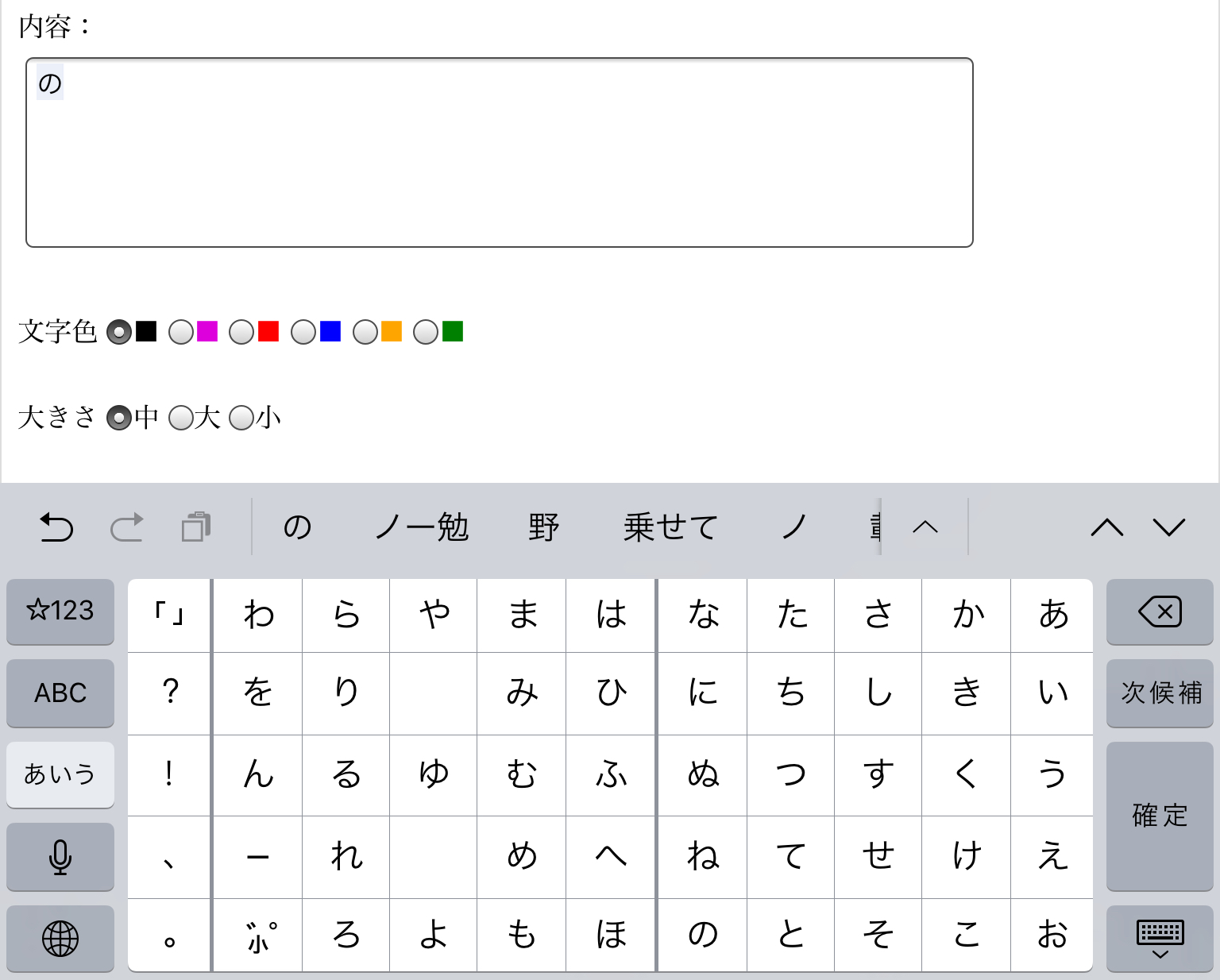The height and width of the screenshot is (980, 1220).
Task: Tap the redo arrow icon
Action: pos(126,527)
